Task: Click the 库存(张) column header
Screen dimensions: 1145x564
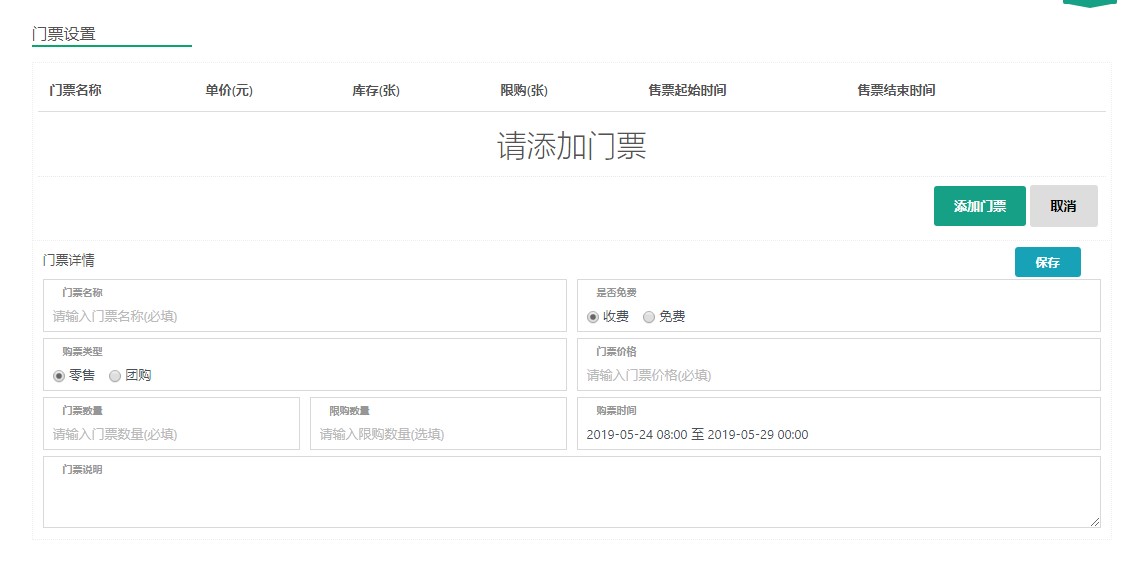Action: click(376, 90)
